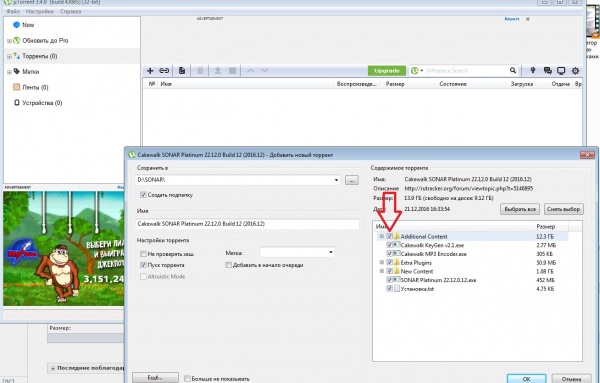
Task: Click the Report link above the ad
Action: pos(512,19)
